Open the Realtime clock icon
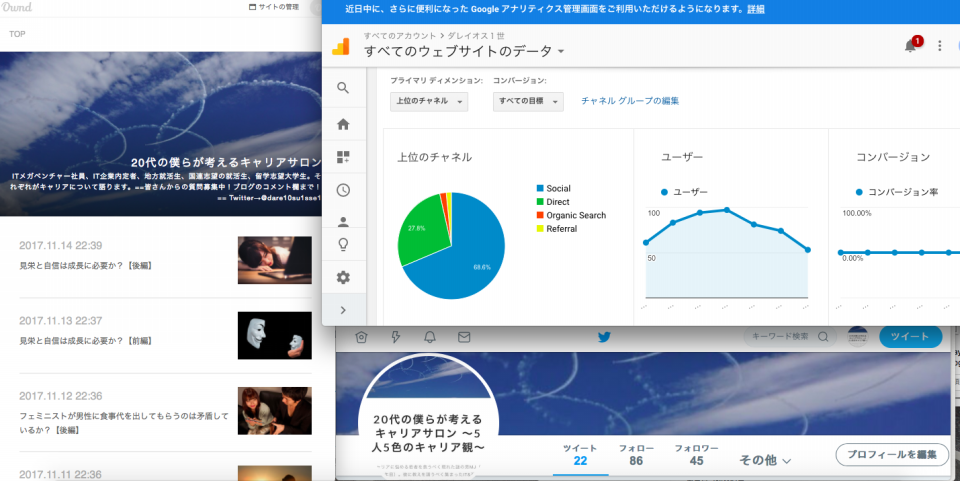960x481 pixels. [x=343, y=190]
